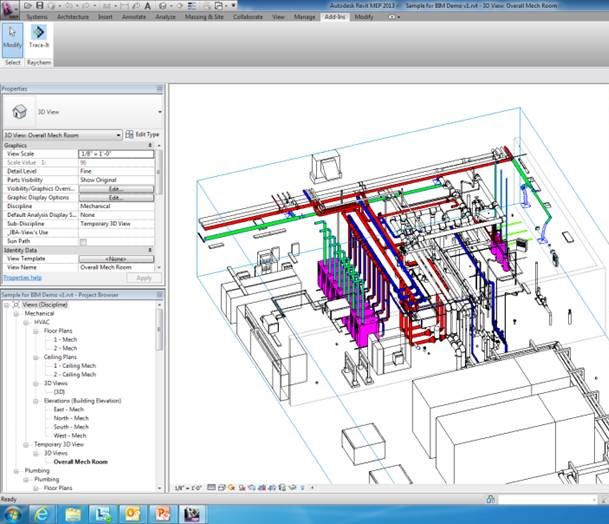Collapse the Identity Data properties section
This screenshot has width=609, height=524.
tap(150, 250)
